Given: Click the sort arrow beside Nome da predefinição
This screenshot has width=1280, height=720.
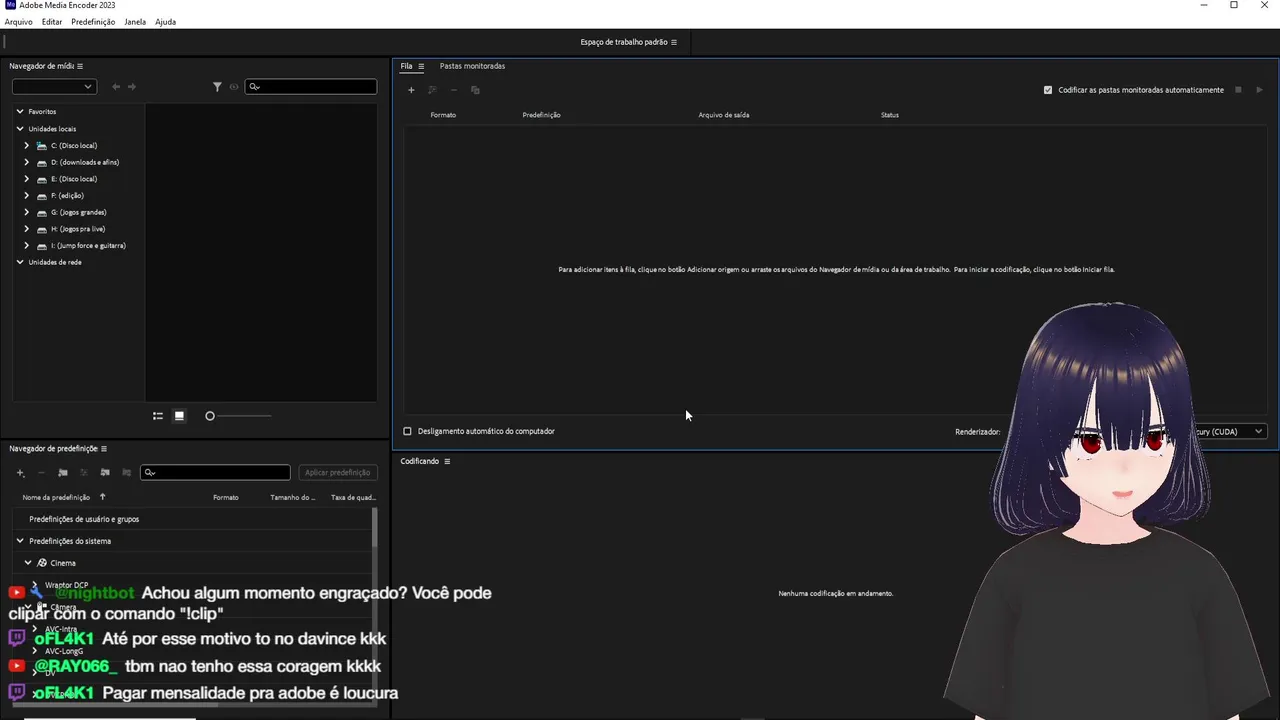Looking at the screenshot, I should pos(102,497).
